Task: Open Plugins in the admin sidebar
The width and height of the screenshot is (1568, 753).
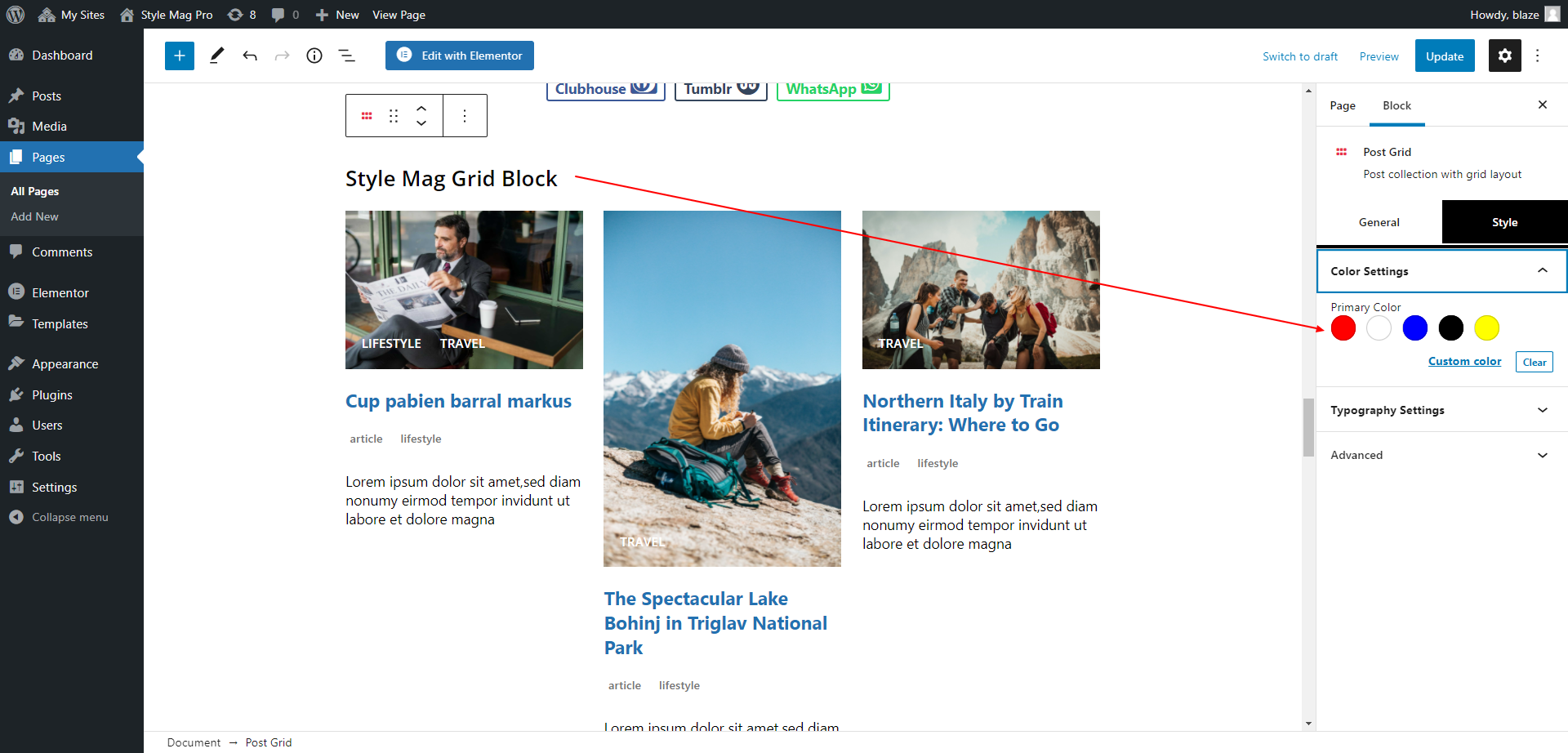Action: point(52,394)
